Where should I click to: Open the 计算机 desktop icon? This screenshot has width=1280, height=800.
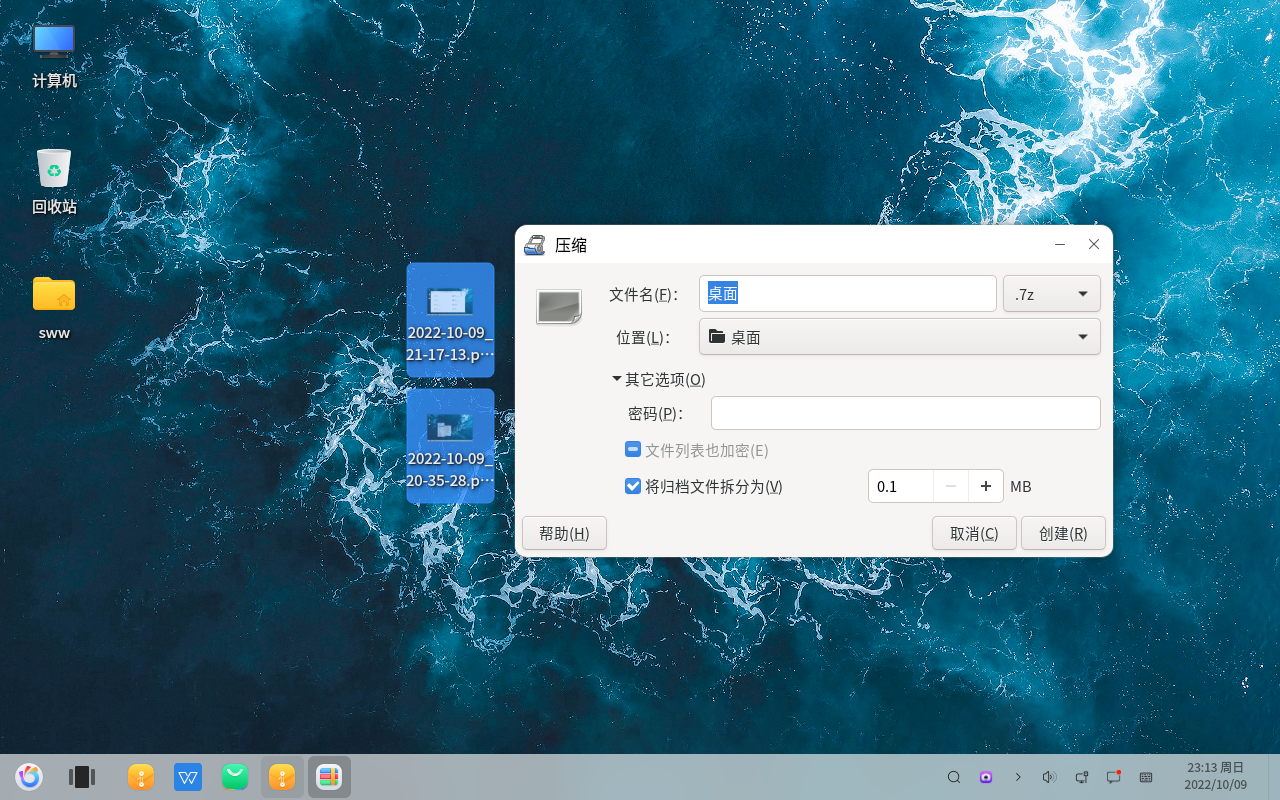[54, 56]
